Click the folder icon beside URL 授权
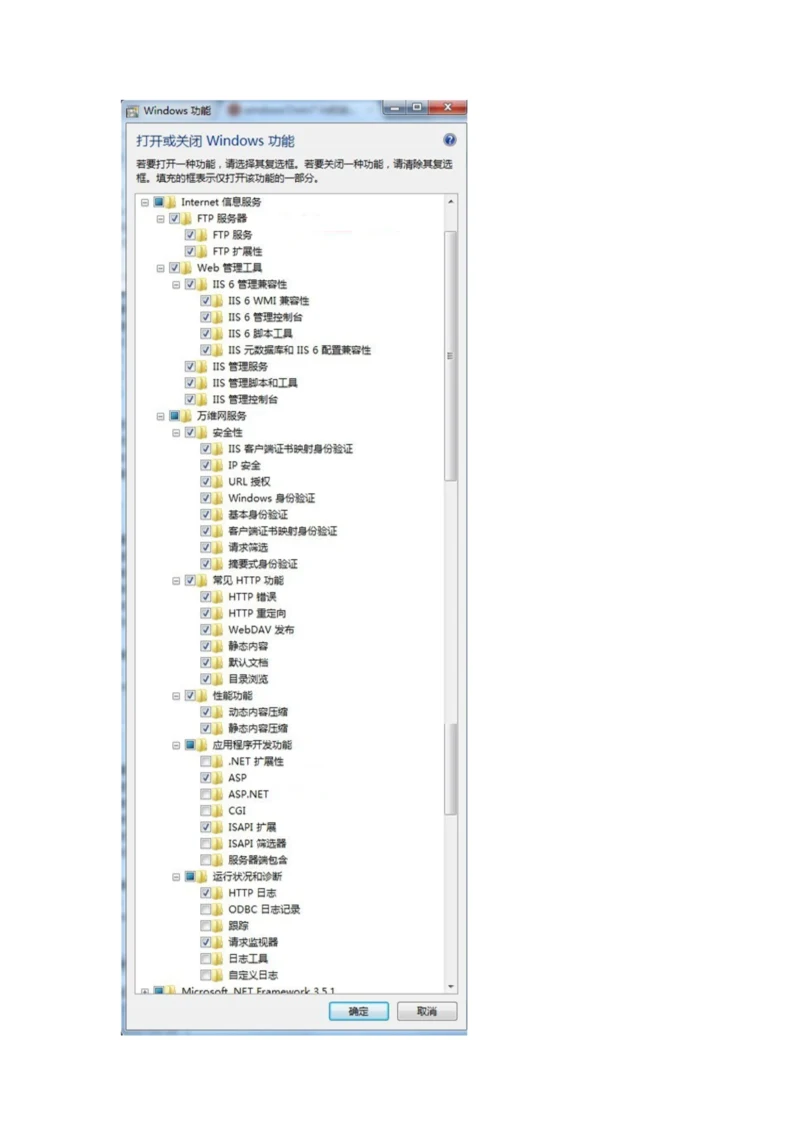800x1131 pixels. point(218,481)
